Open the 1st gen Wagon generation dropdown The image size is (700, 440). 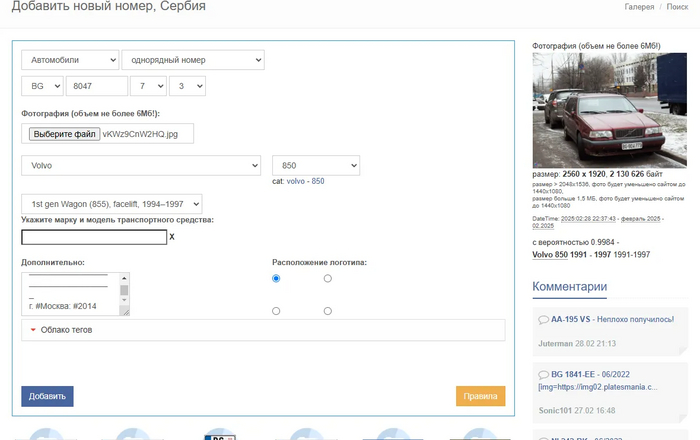[x=112, y=203]
